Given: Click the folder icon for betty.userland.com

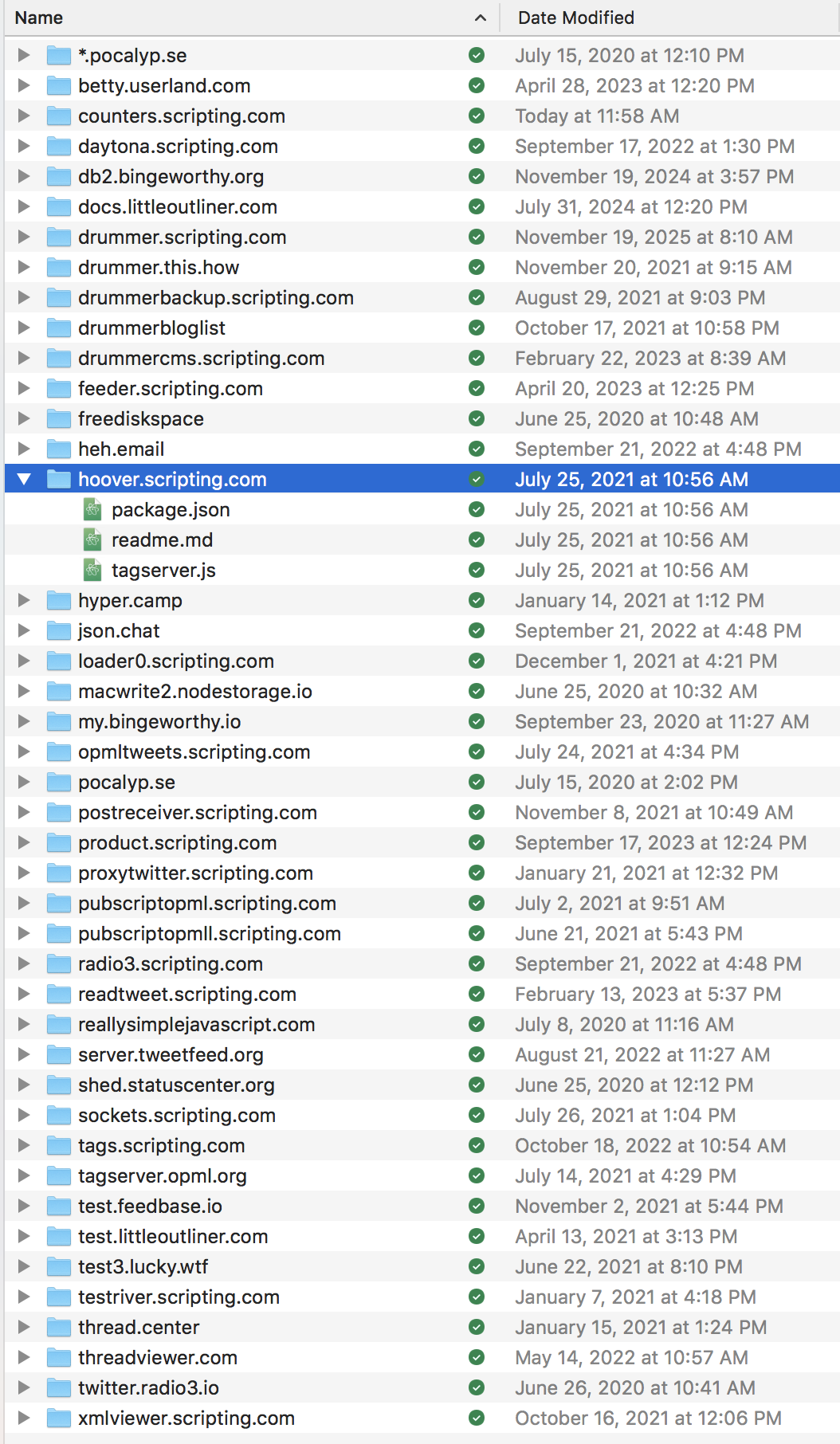Looking at the screenshot, I should coord(59,86).
